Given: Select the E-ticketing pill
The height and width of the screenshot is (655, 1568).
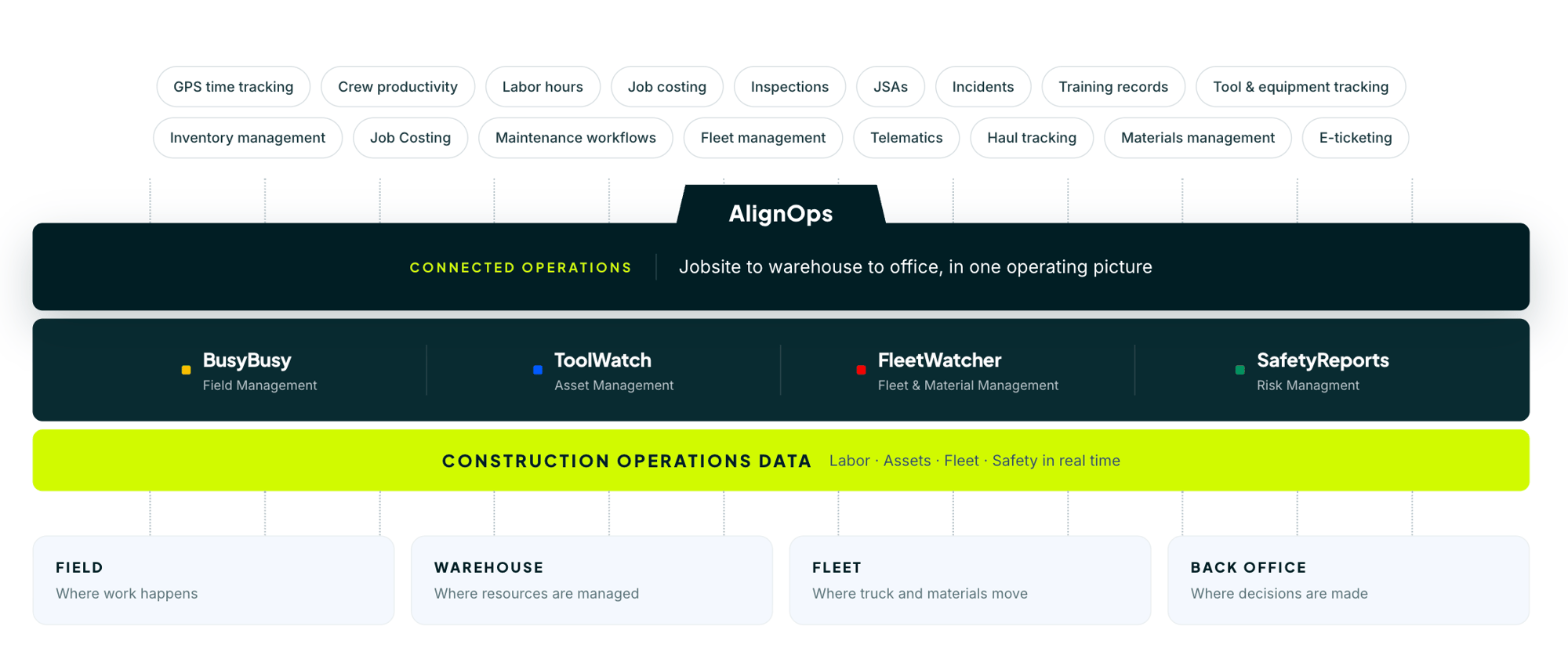Looking at the screenshot, I should [1356, 138].
